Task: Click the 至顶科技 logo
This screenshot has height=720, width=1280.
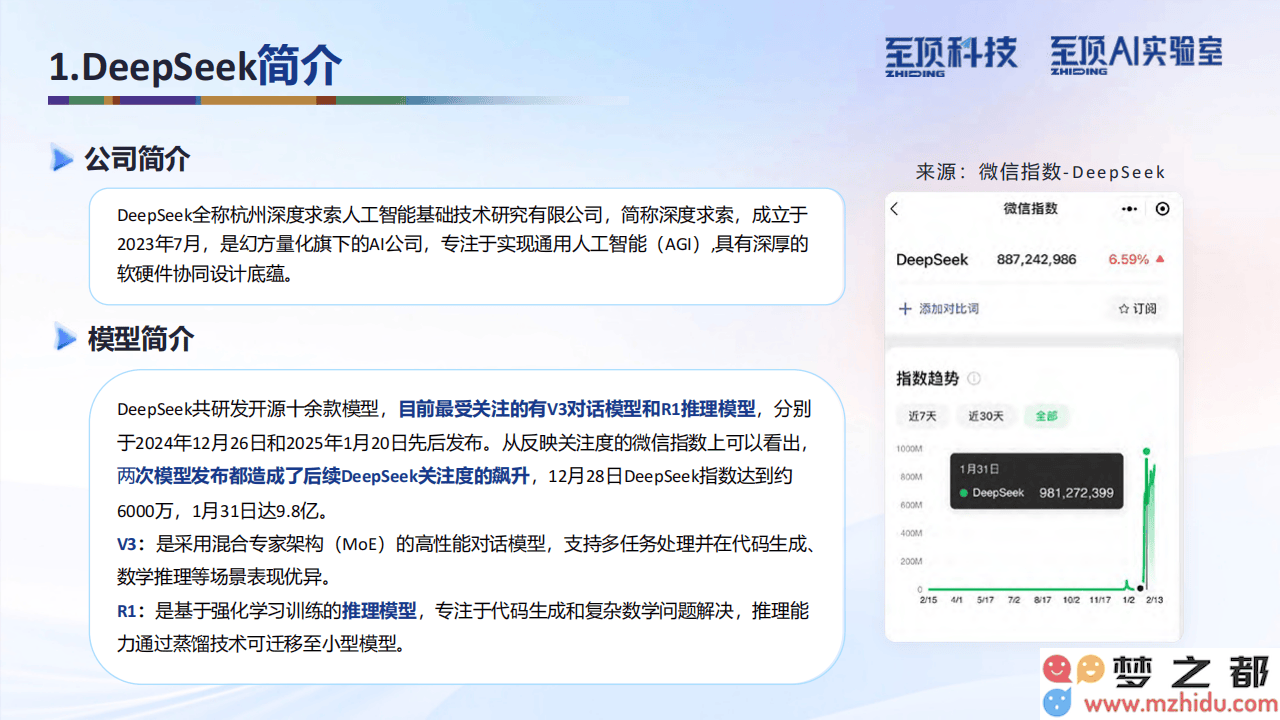Action: tap(950, 55)
